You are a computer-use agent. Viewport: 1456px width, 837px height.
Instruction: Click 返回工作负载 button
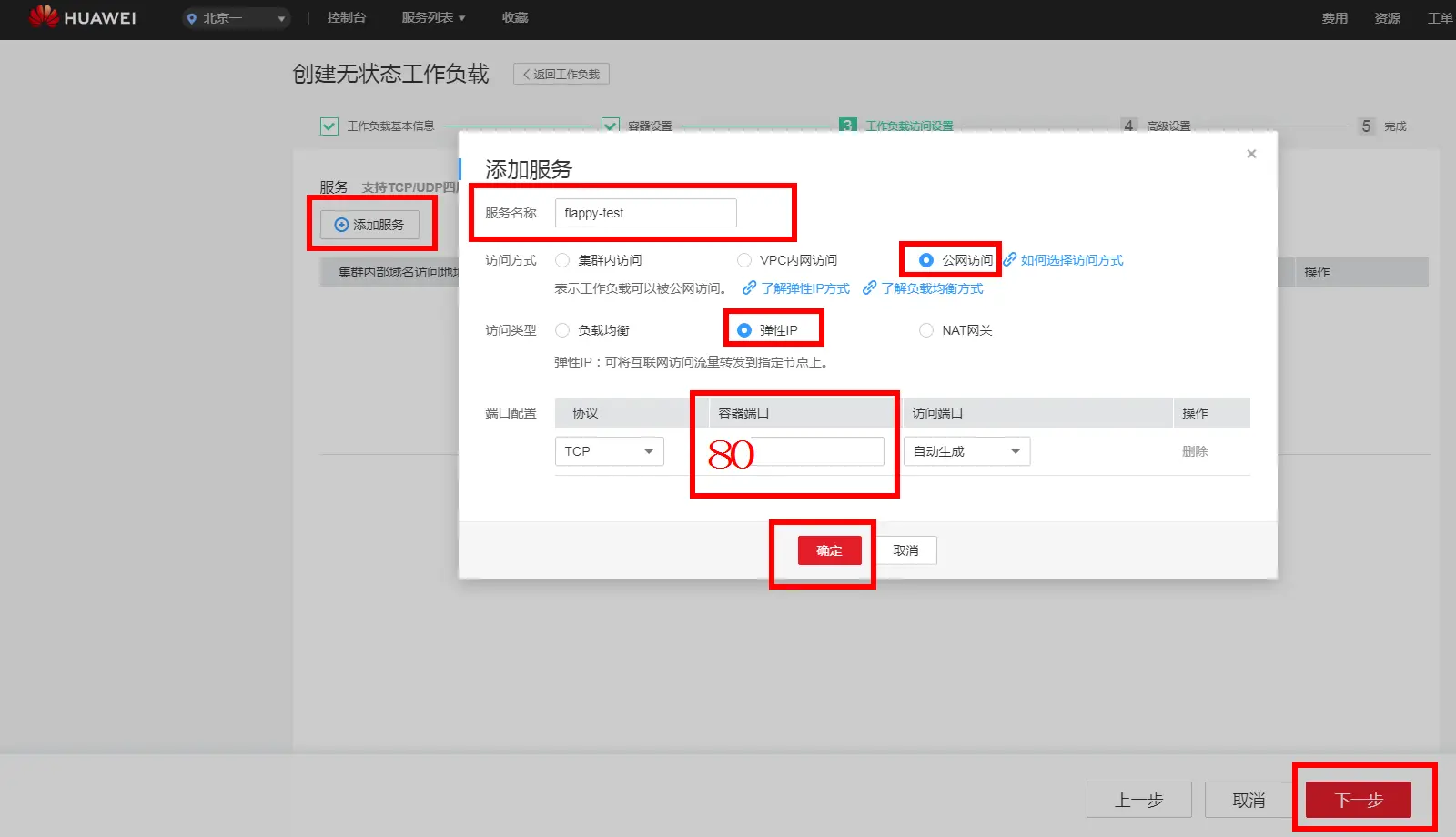[x=561, y=74]
